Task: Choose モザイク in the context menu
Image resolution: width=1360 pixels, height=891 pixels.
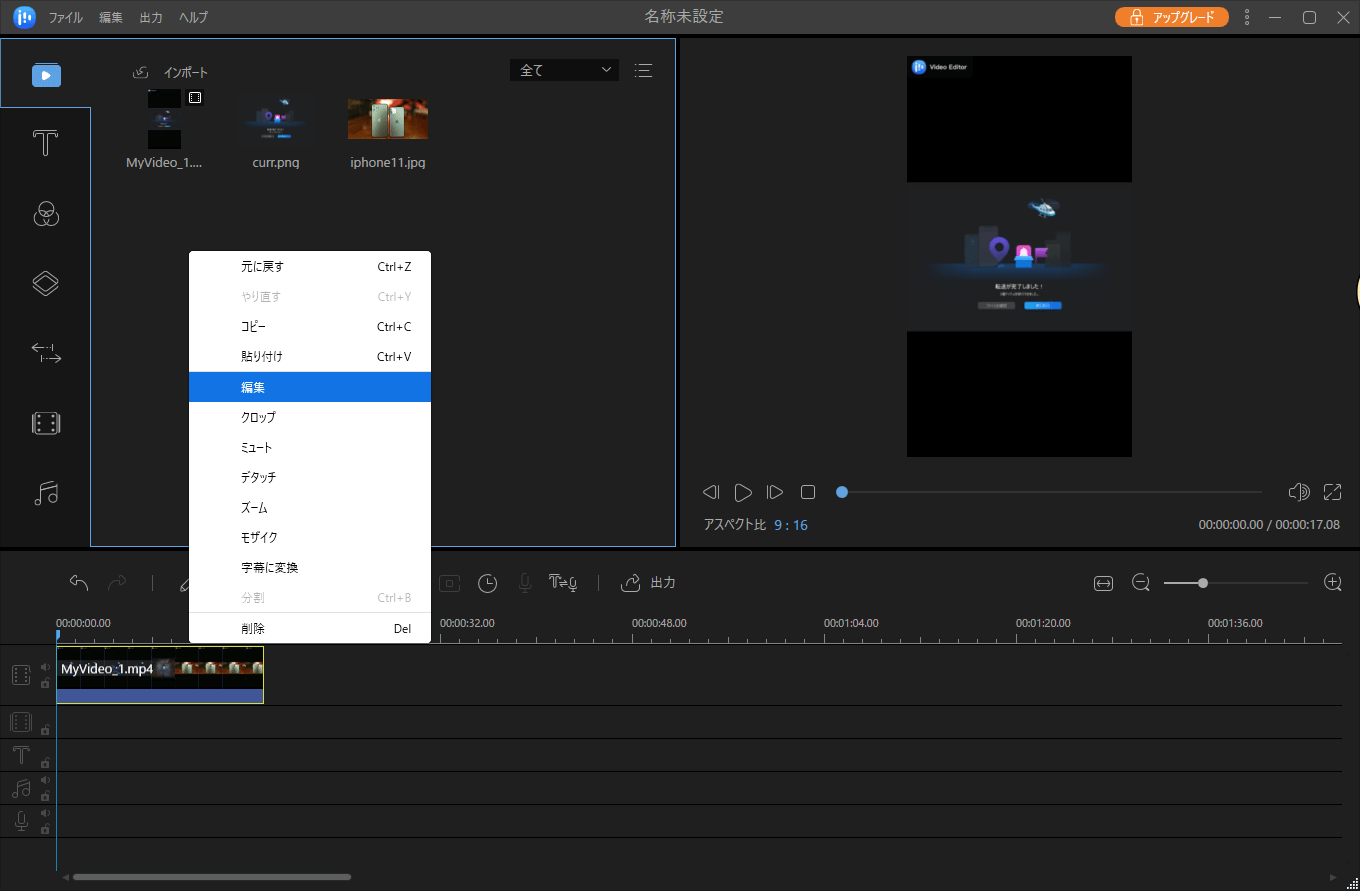Action: [x=310, y=537]
